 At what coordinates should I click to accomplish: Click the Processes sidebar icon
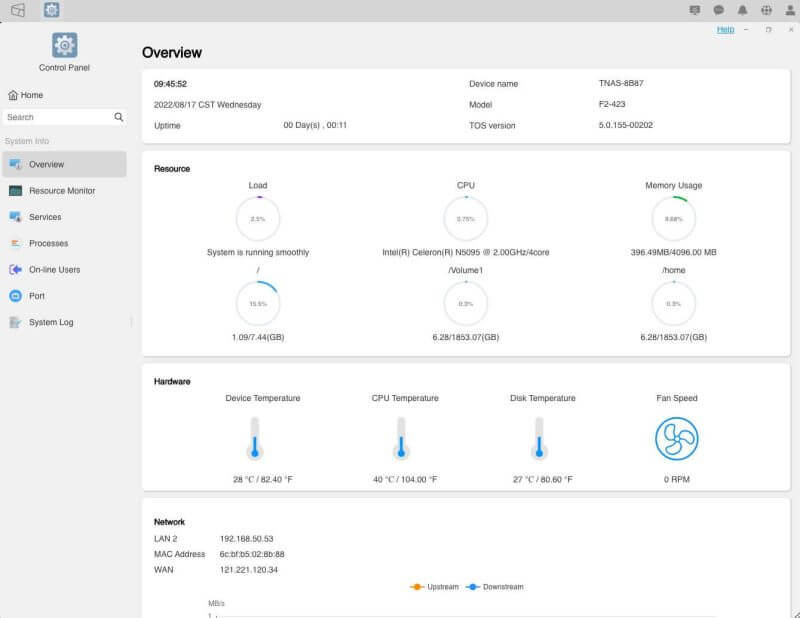15,243
